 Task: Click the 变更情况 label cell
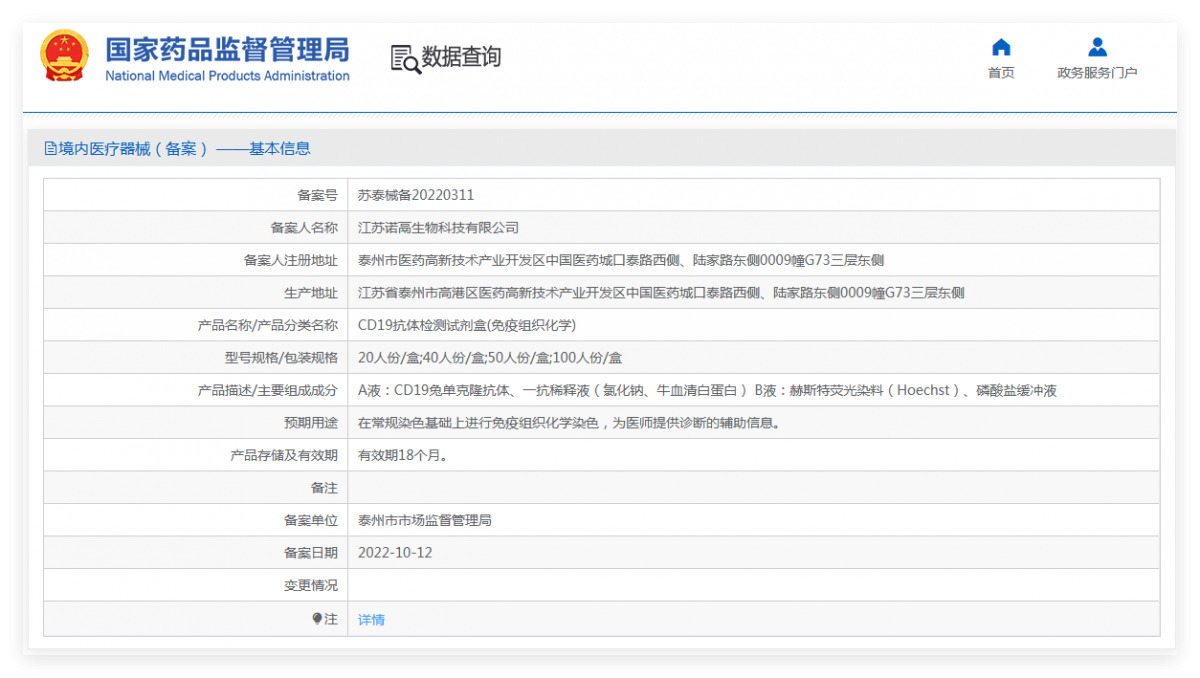(x=196, y=585)
